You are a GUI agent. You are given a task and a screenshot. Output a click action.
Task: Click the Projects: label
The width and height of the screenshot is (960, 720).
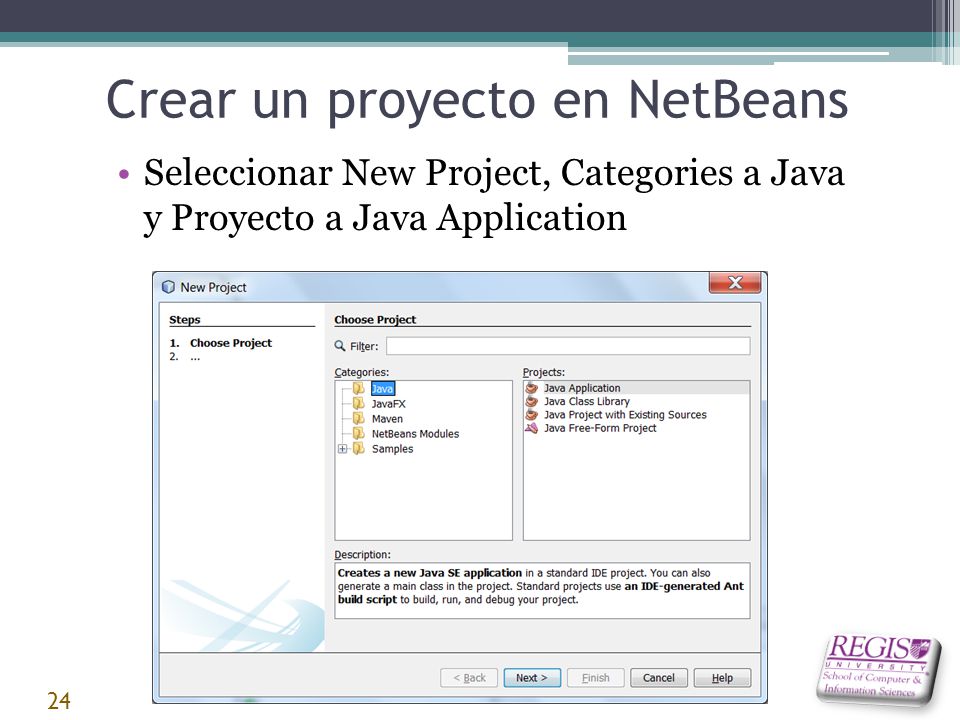(544, 372)
